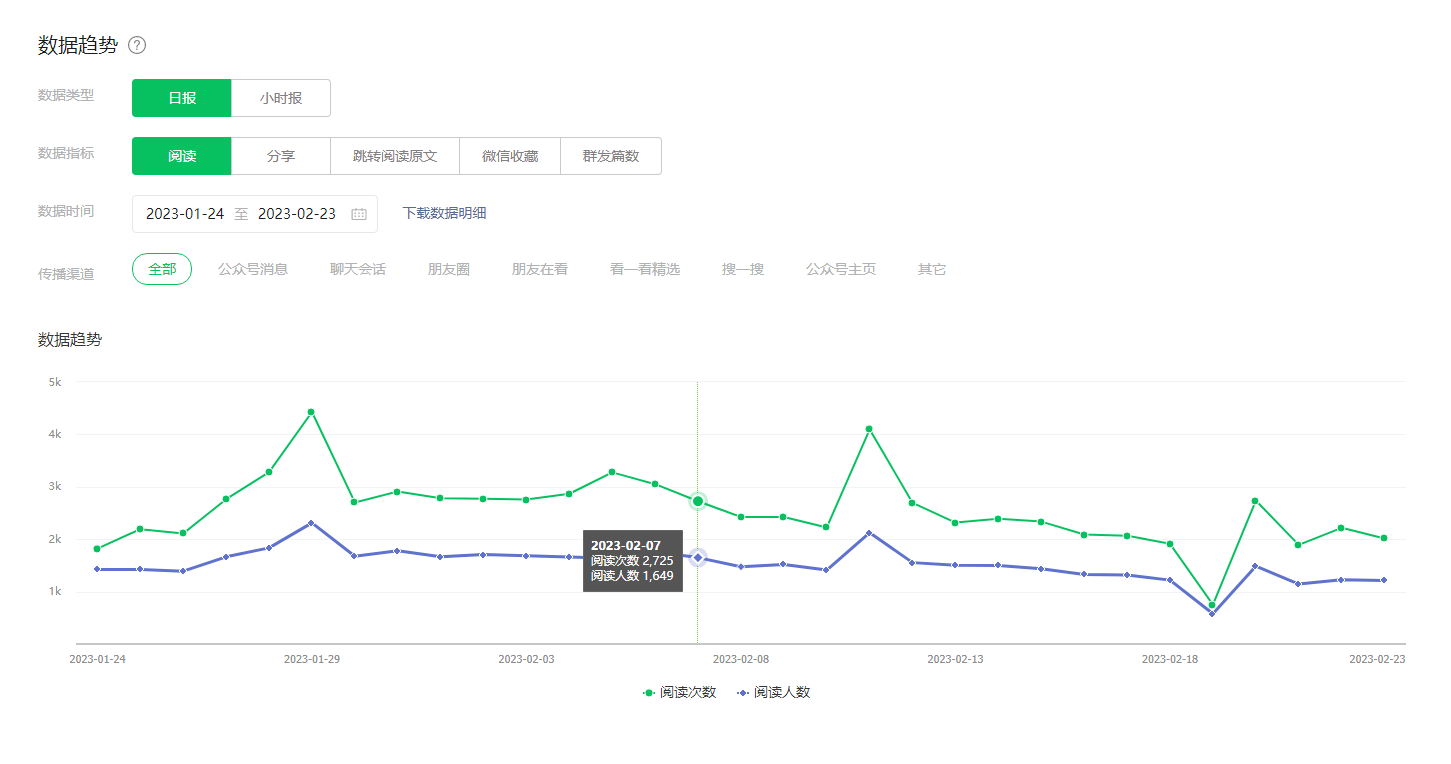Click the 下载数据明细 link

pos(444,213)
